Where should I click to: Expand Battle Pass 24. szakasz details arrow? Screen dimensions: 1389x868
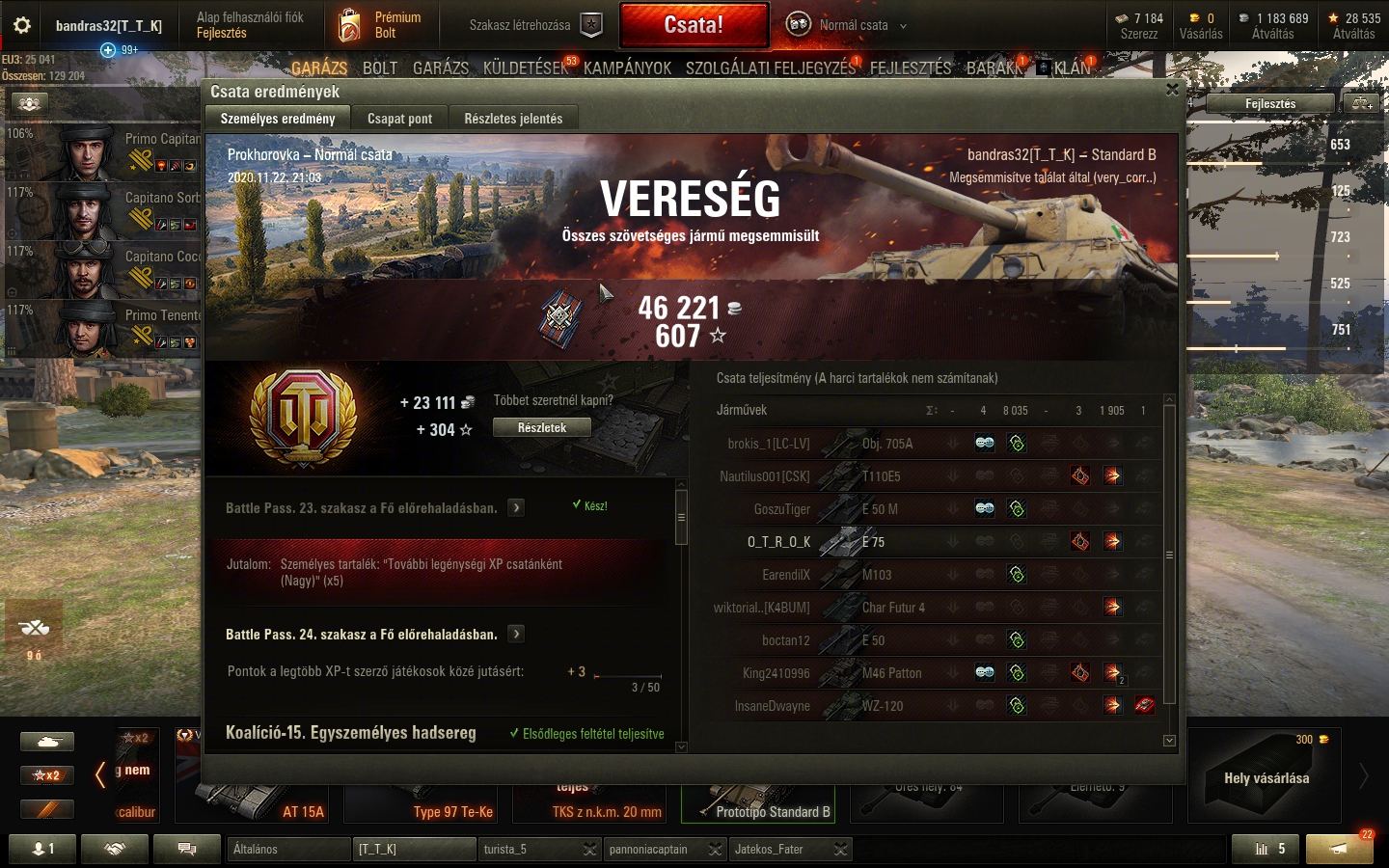click(517, 634)
